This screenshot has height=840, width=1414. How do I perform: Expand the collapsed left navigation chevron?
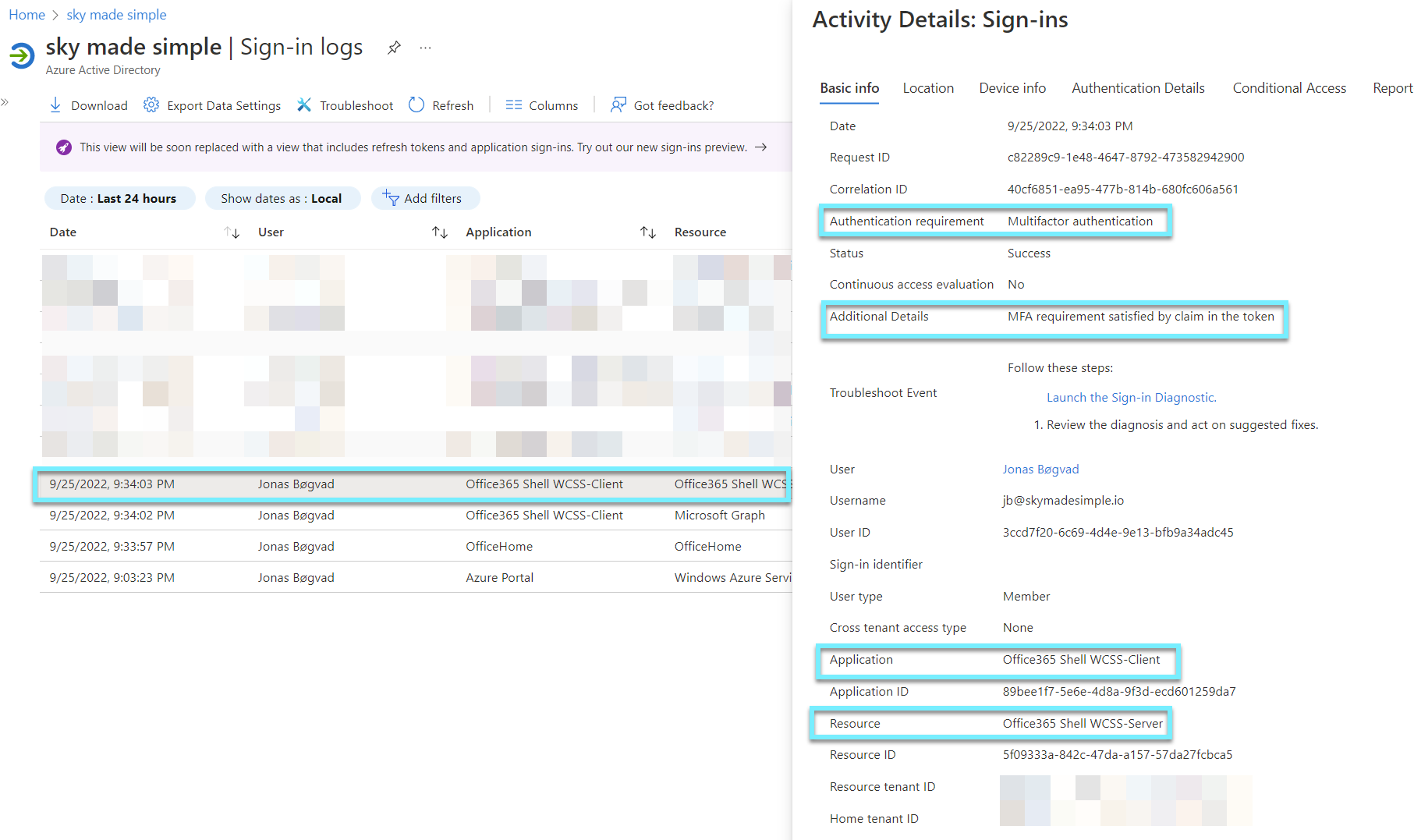(x=5, y=101)
